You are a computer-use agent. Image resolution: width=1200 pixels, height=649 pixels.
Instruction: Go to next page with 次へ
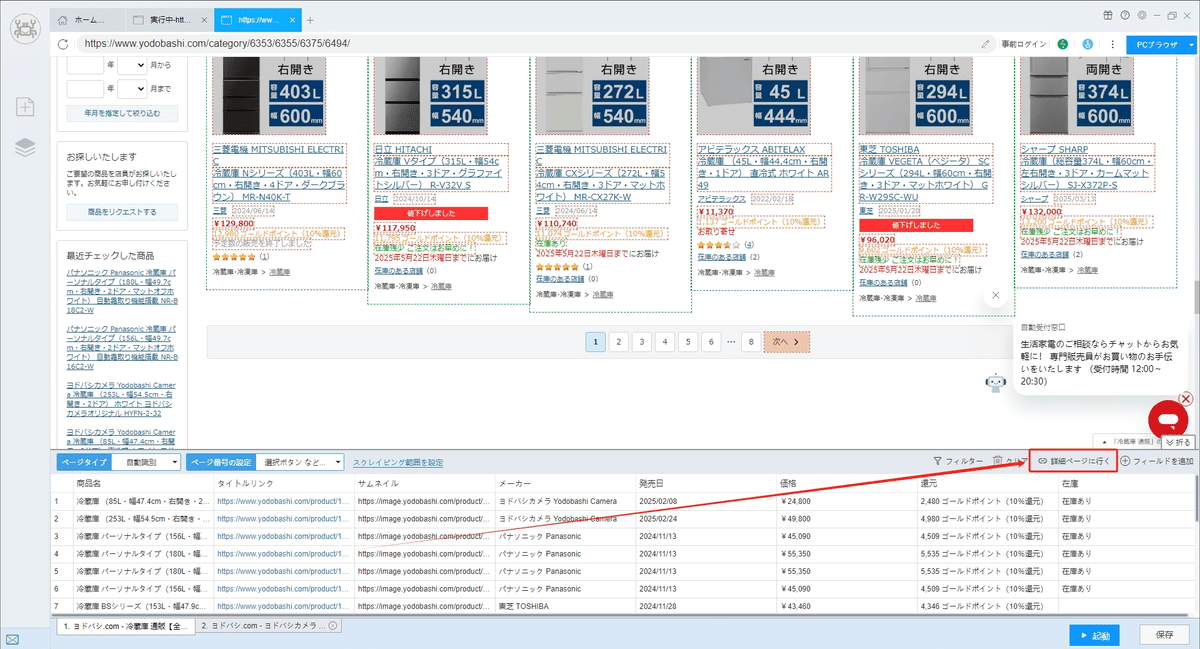[786, 342]
